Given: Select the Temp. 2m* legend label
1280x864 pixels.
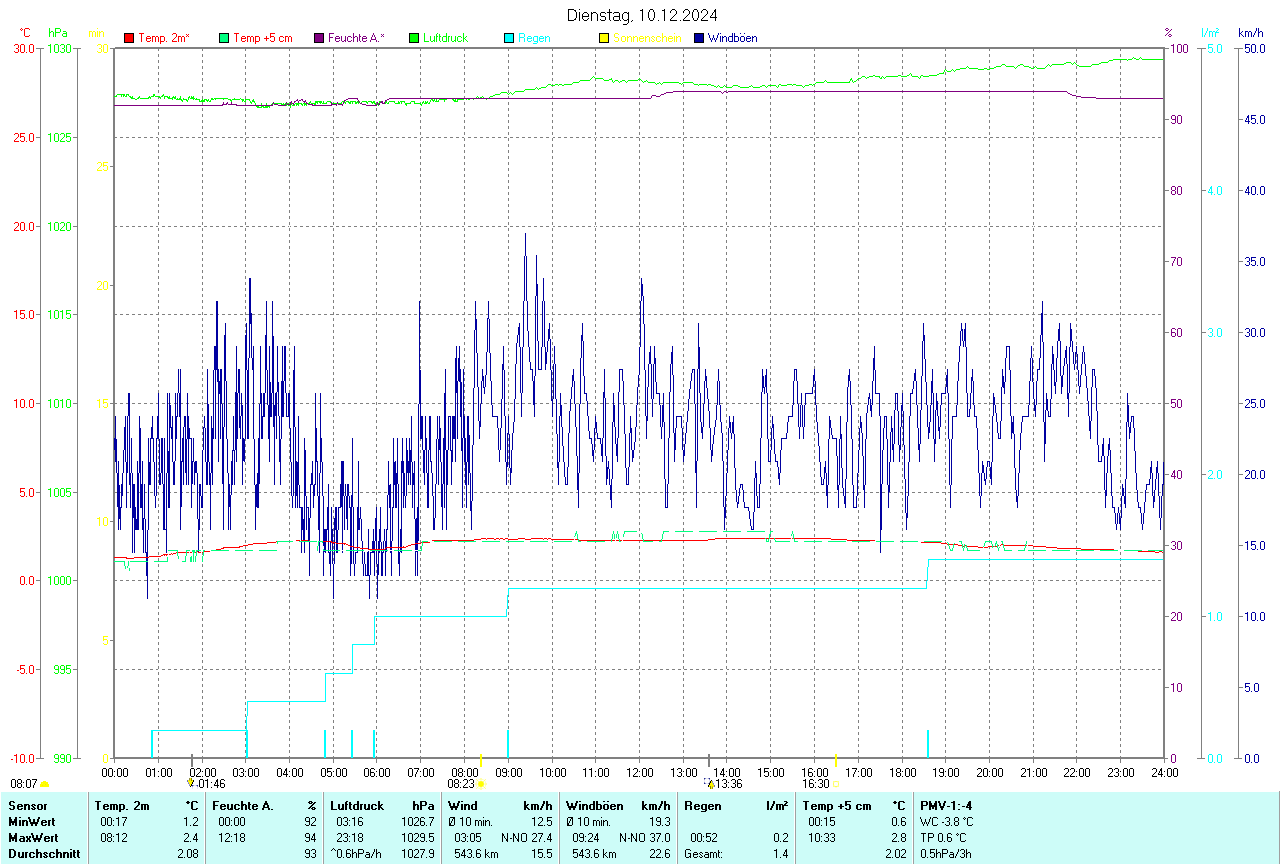Looking at the screenshot, I should click(x=164, y=38).
